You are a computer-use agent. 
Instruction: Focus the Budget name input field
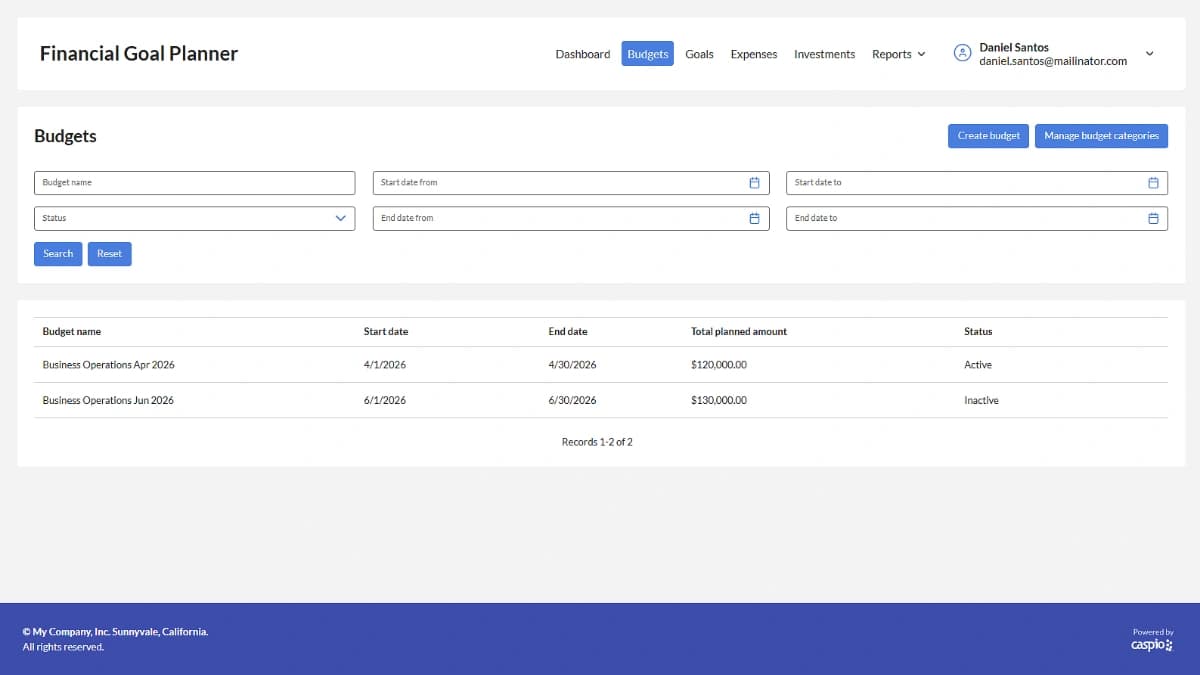(x=195, y=183)
